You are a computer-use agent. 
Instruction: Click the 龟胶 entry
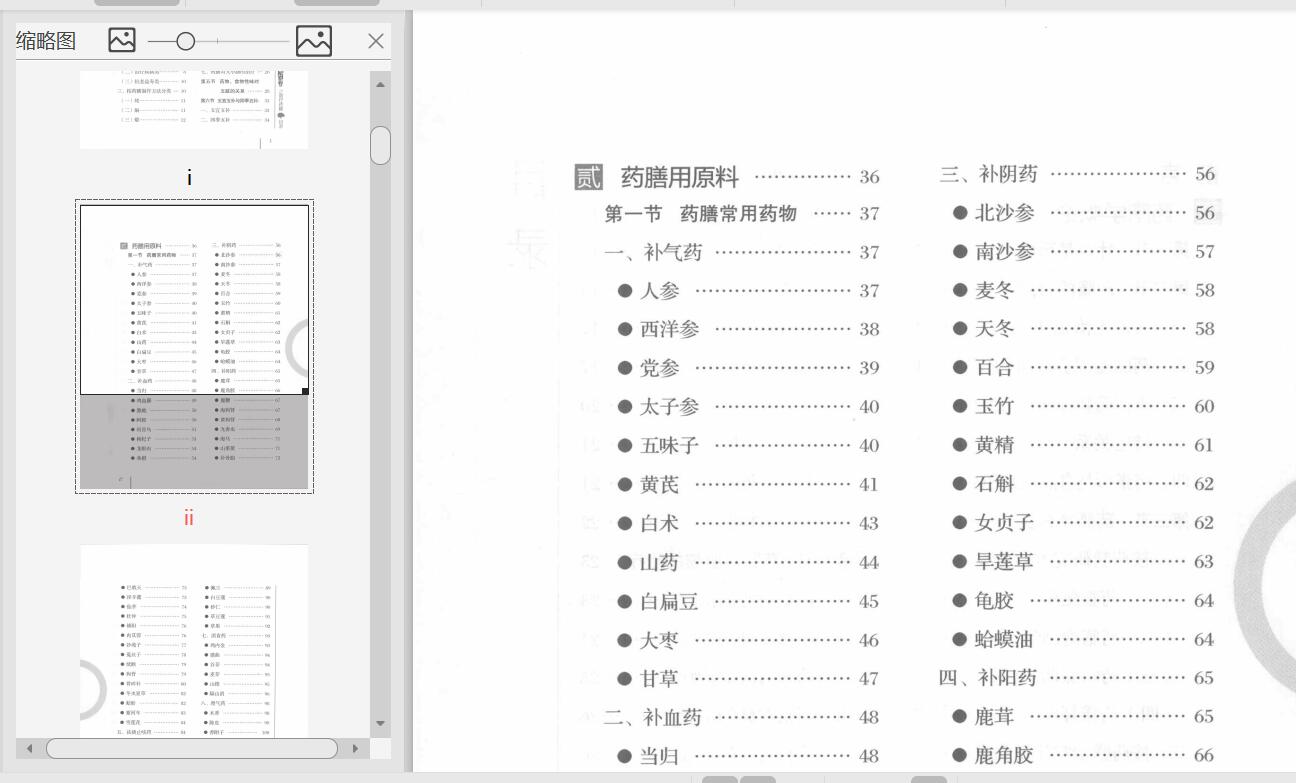point(1084,600)
